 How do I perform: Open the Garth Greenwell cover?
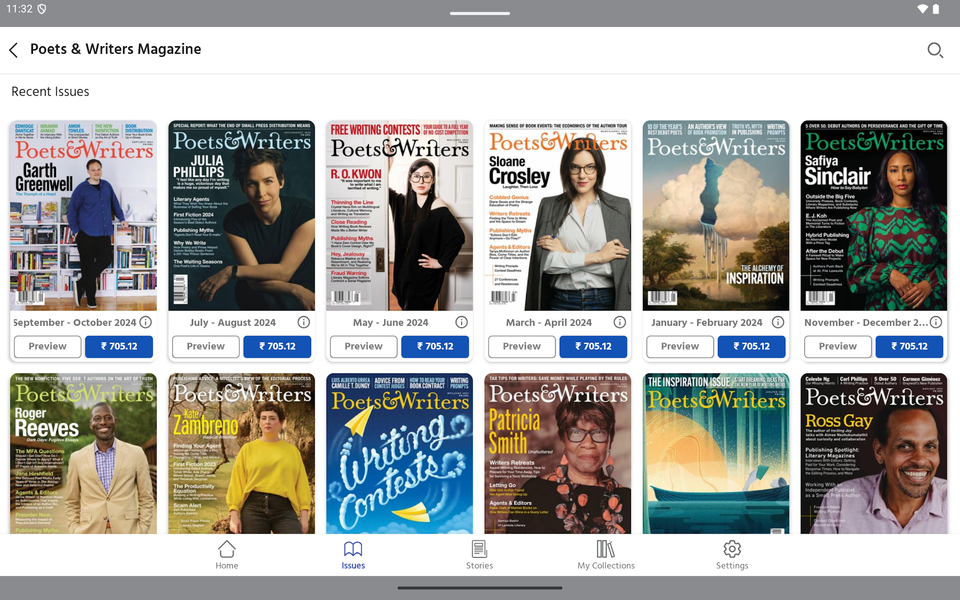pos(83,216)
